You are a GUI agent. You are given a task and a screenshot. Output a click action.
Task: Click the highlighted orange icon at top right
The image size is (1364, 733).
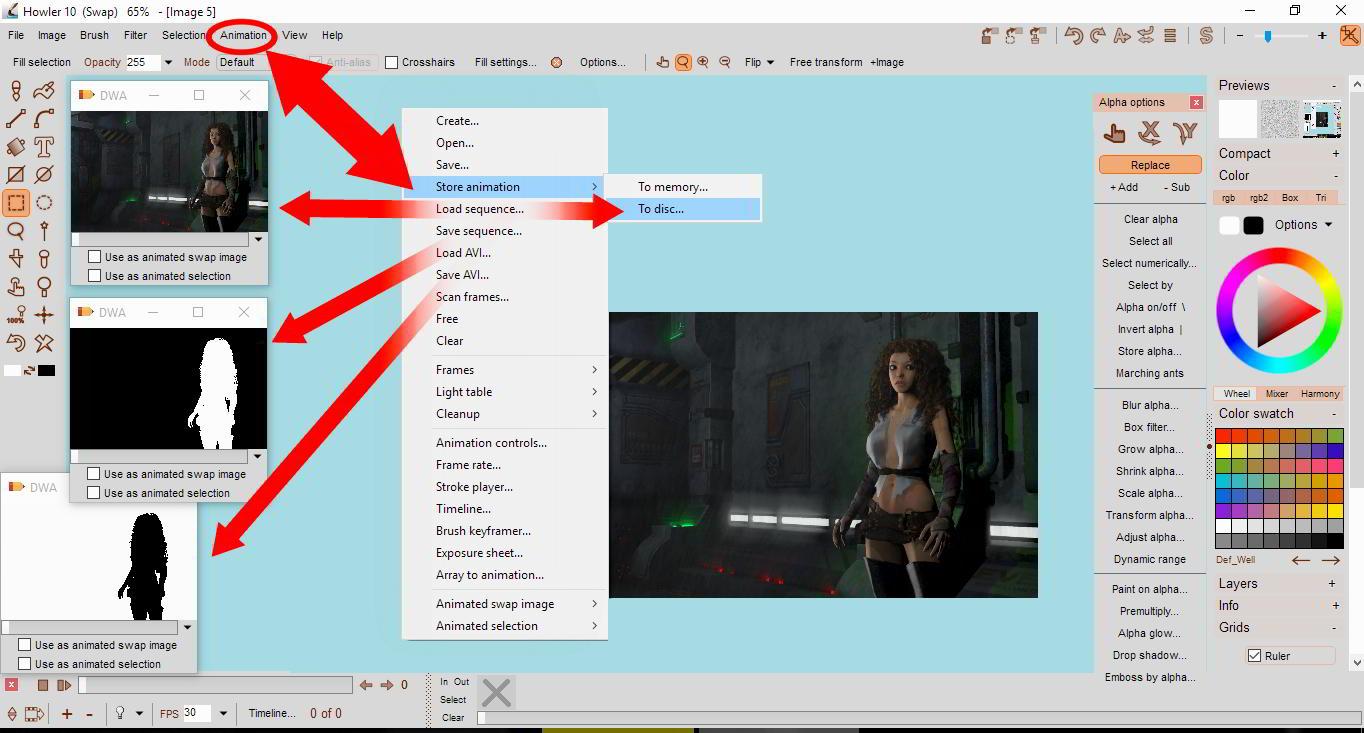click(x=1350, y=36)
